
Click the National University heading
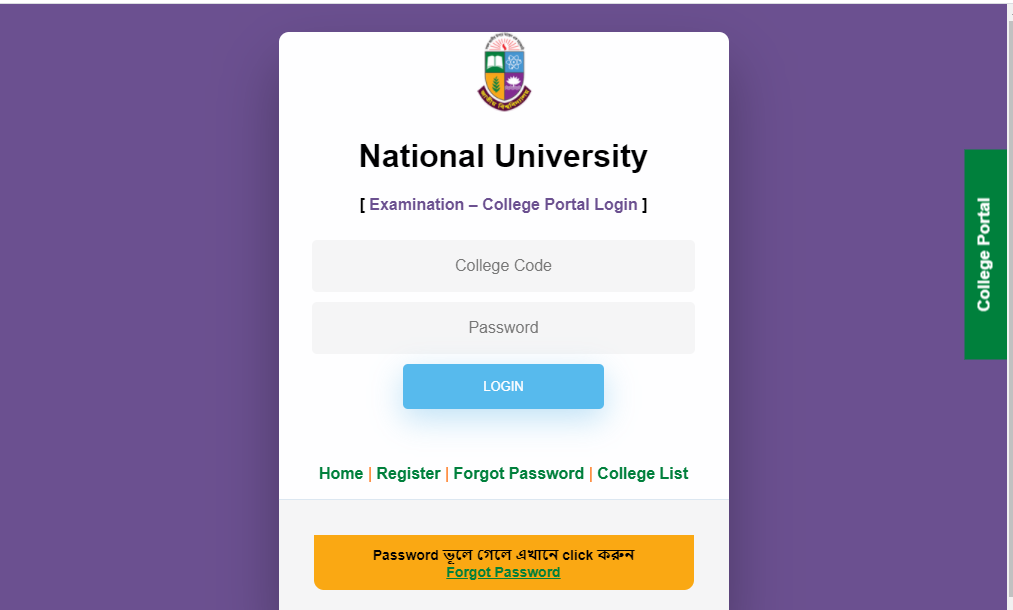[x=503, y=156]
